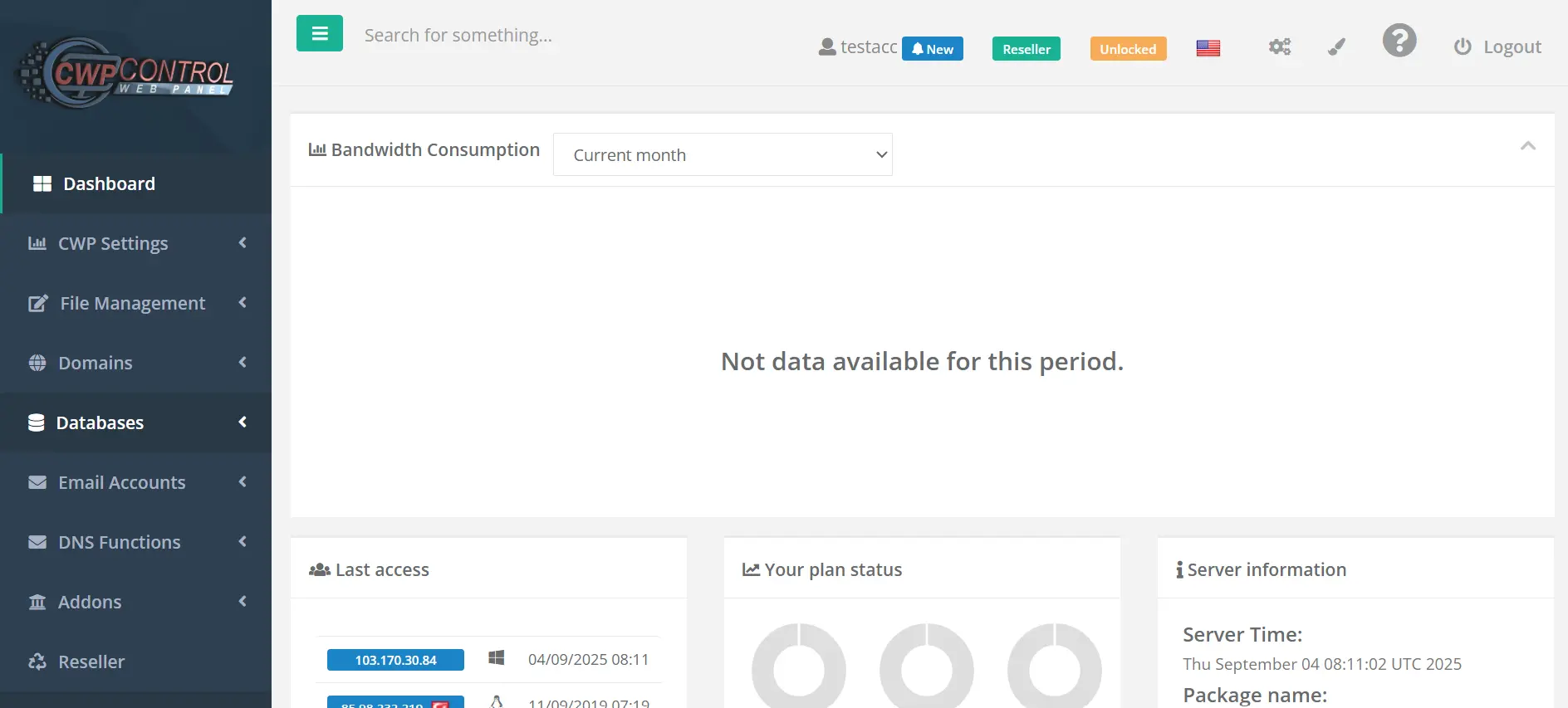Click the US flag language icon

[1208, 48]
